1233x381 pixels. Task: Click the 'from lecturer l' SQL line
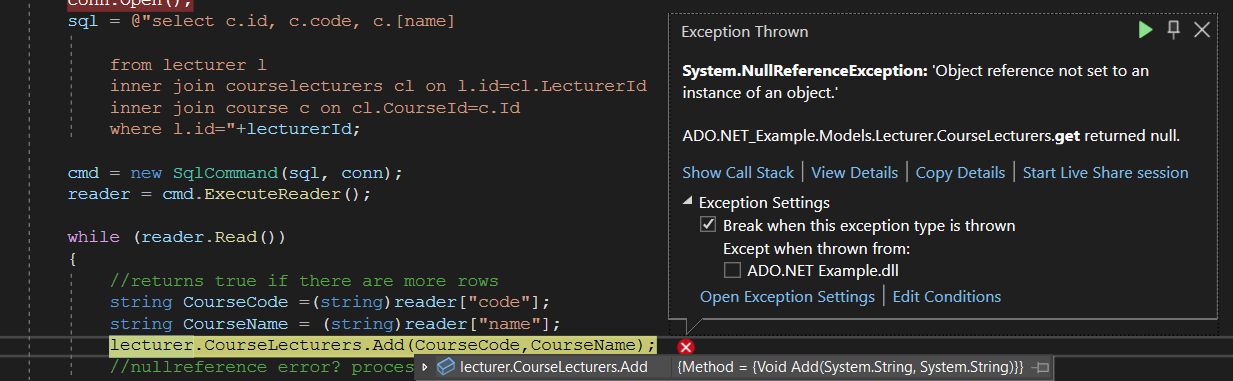(x=188, y=64)
